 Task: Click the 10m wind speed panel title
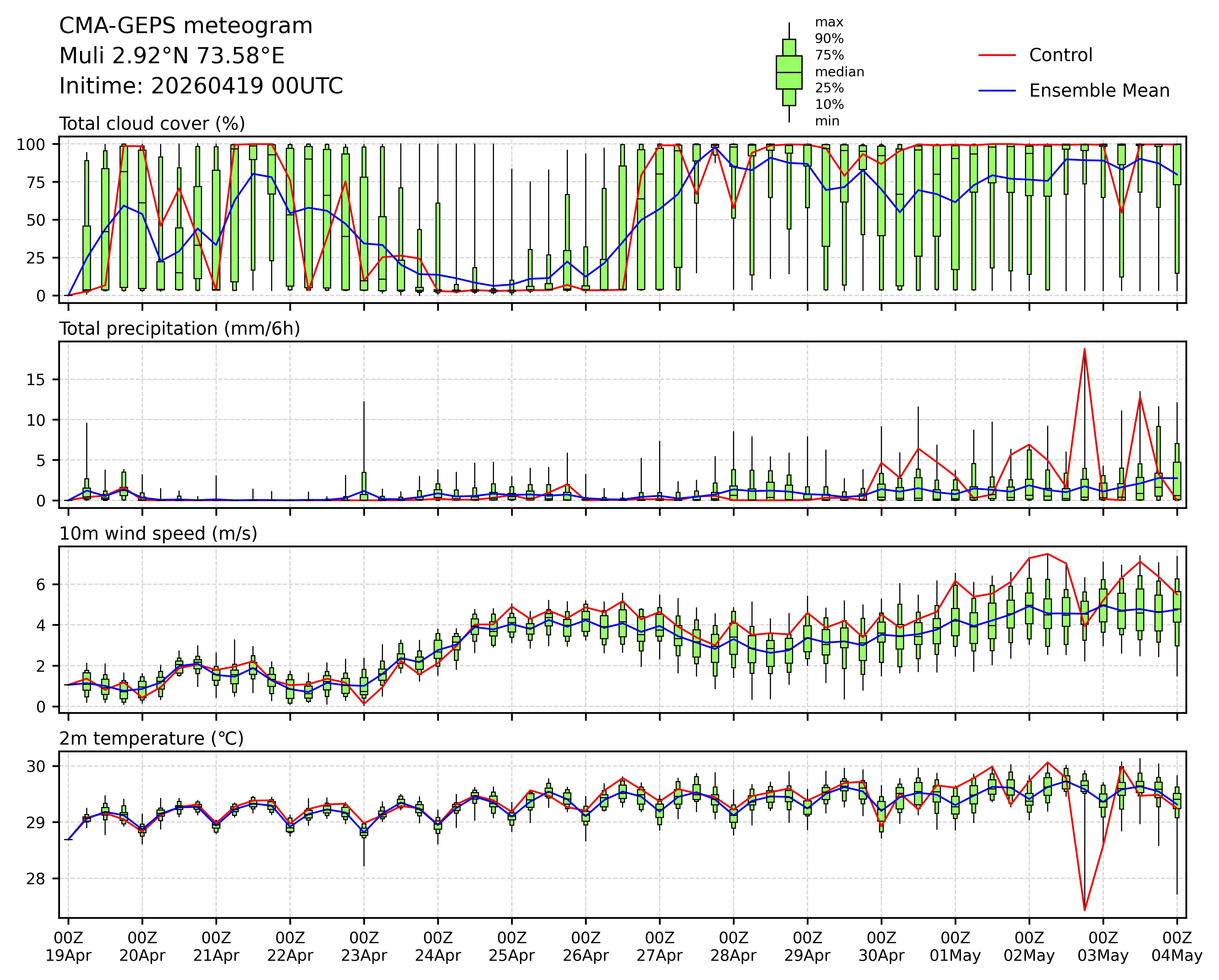158,534
